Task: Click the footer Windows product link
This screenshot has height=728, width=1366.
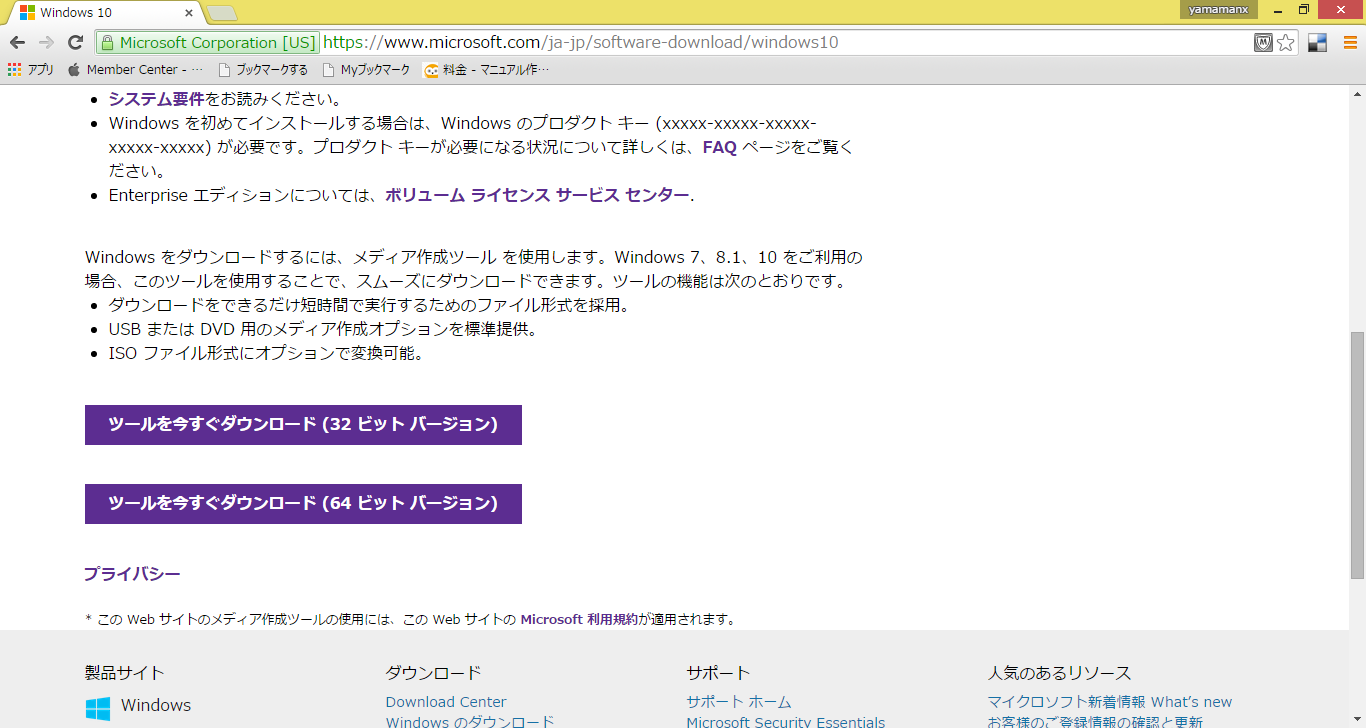Action: pyautogui.click(x=156, y=705)
